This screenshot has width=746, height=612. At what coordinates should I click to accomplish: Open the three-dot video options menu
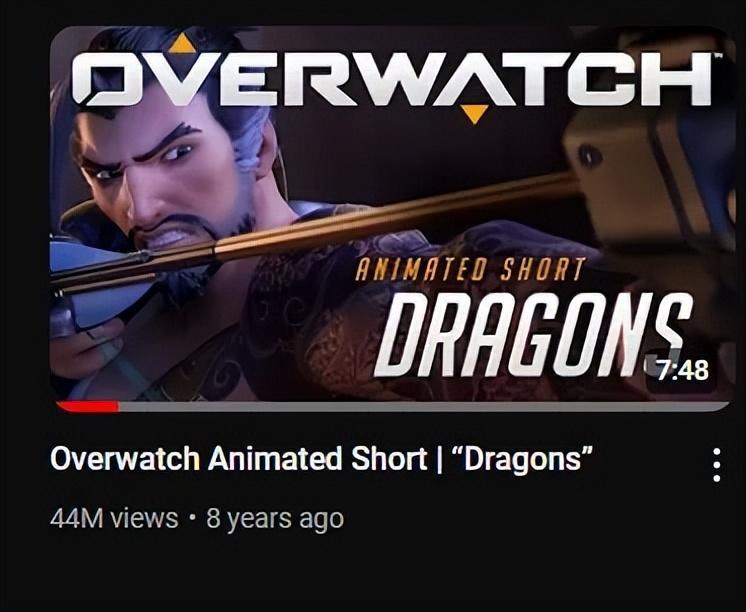click(x=717, y=465)
